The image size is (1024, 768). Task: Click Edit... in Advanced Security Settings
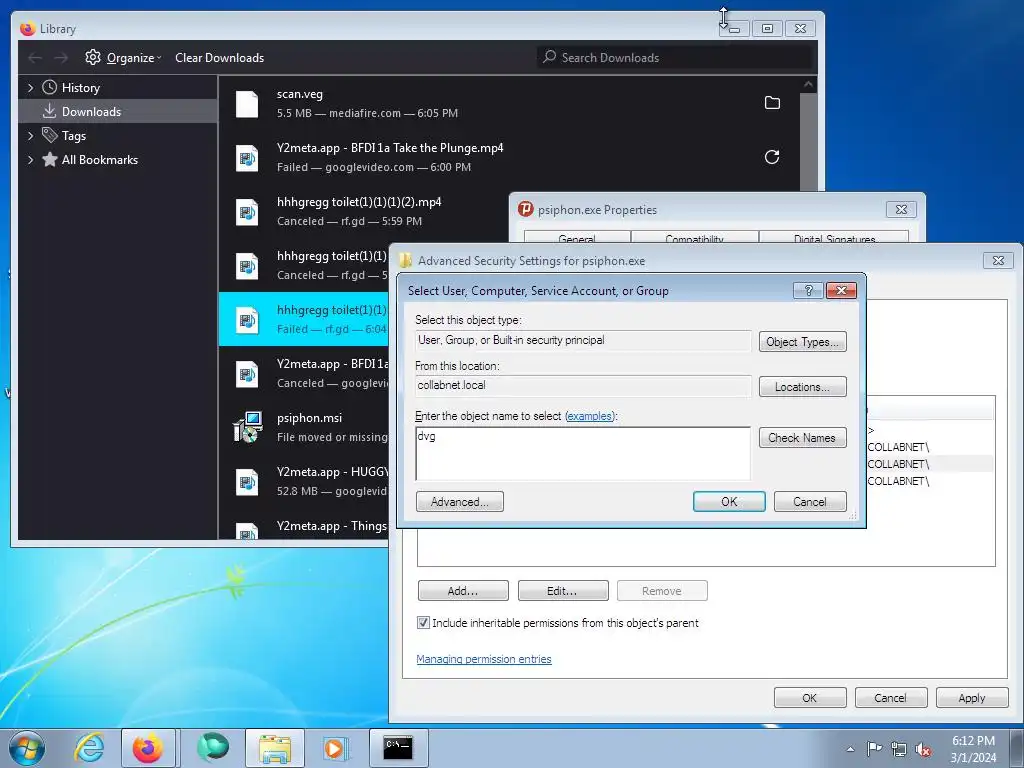[563, 590]
